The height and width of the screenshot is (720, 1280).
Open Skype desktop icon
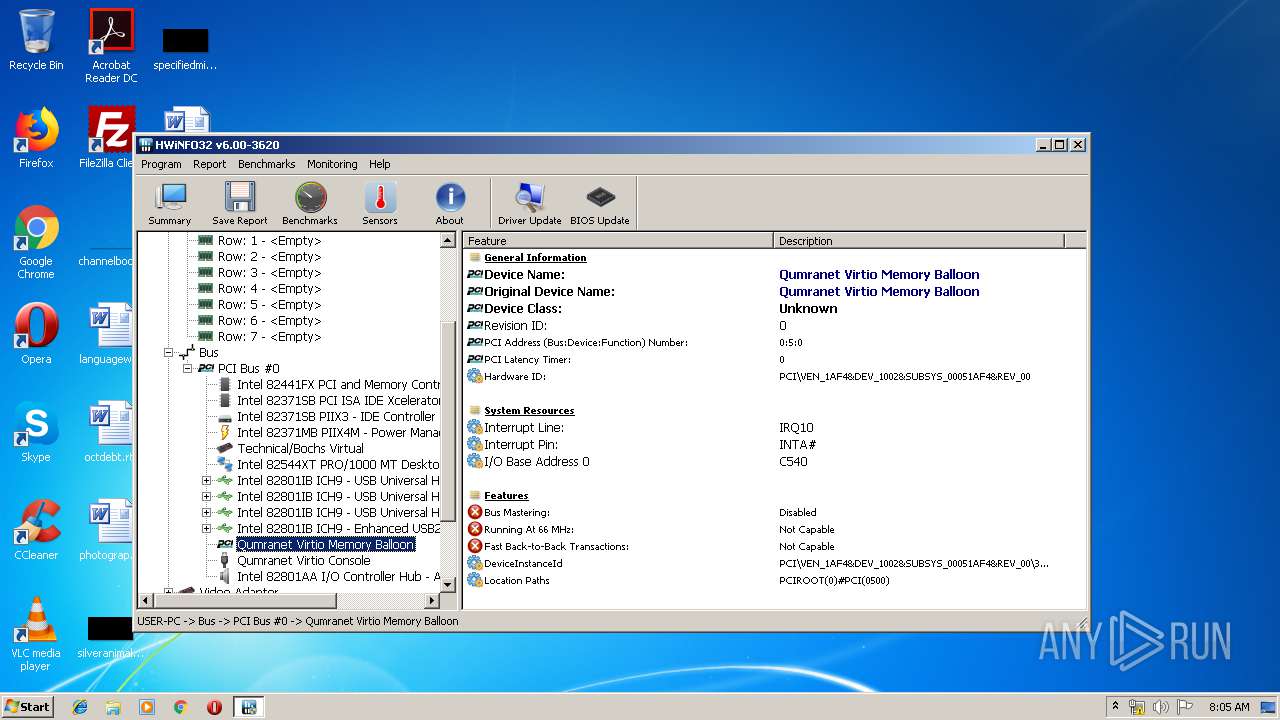pos(36,432)
